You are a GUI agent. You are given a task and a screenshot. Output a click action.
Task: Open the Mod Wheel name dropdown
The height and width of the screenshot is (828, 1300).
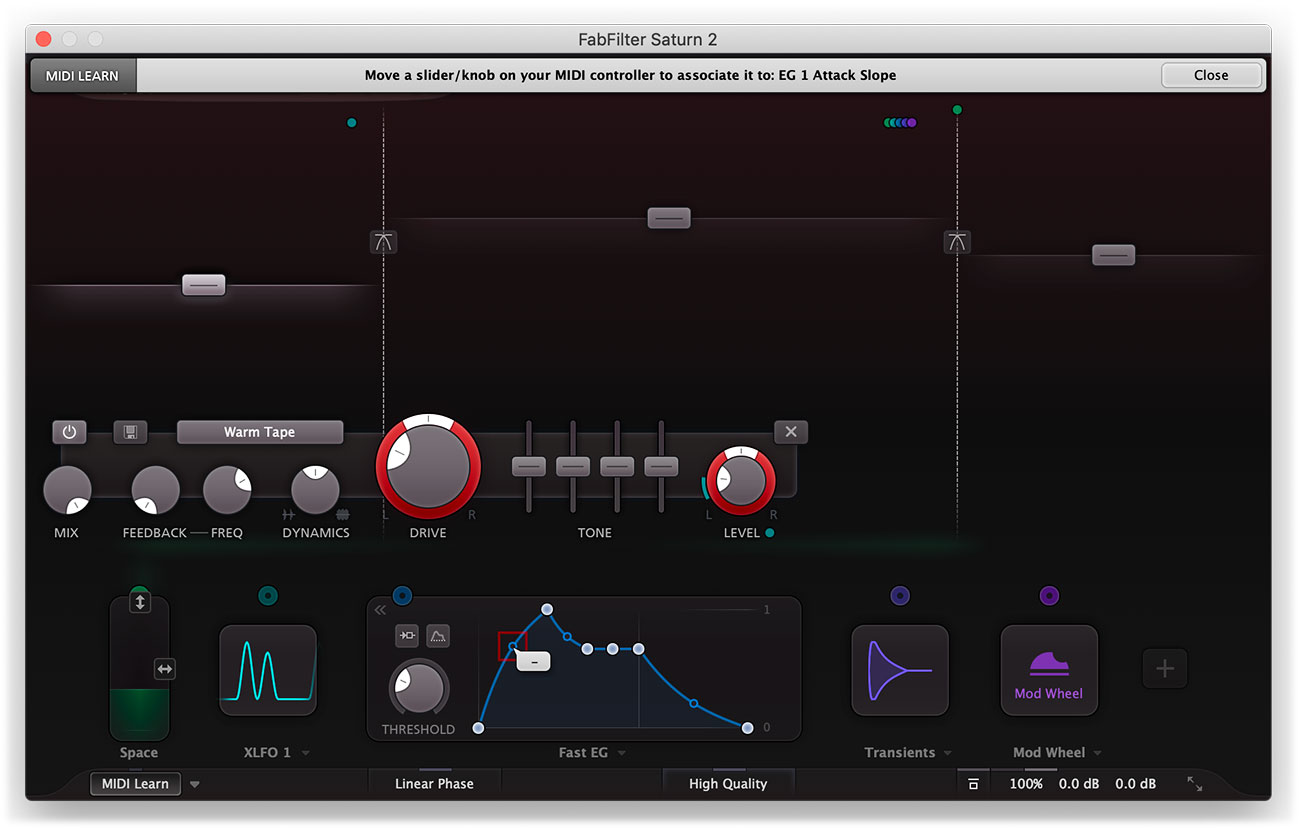pos(1097,753)
